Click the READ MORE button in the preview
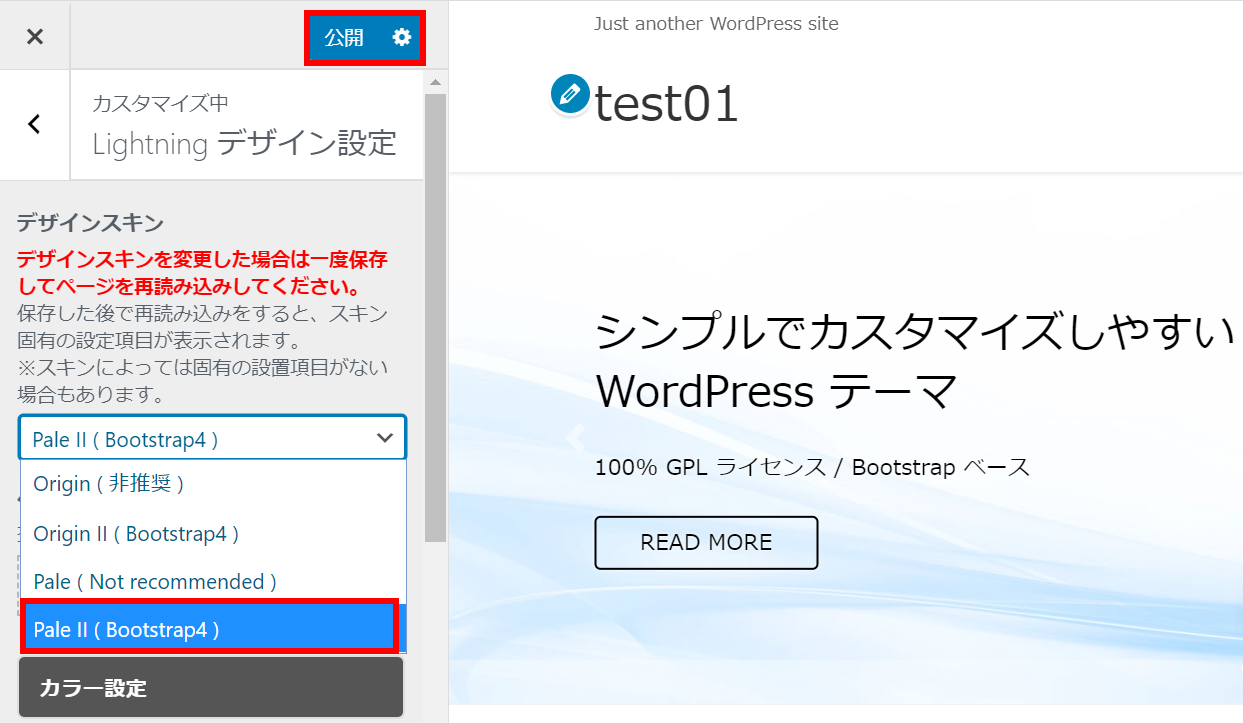This screenshot has width=1243, height=723. pos(706,542)
